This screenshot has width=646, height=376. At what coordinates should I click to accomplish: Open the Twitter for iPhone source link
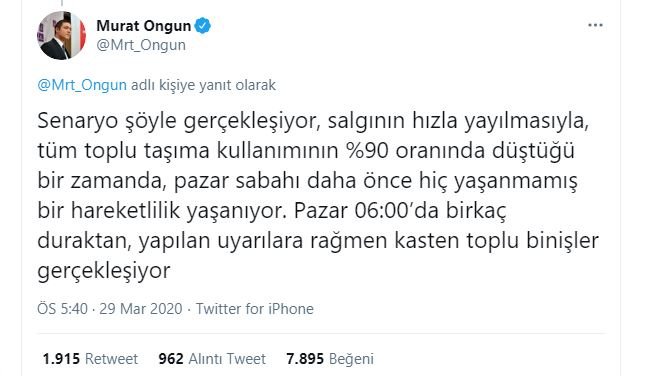coord(255,309)
